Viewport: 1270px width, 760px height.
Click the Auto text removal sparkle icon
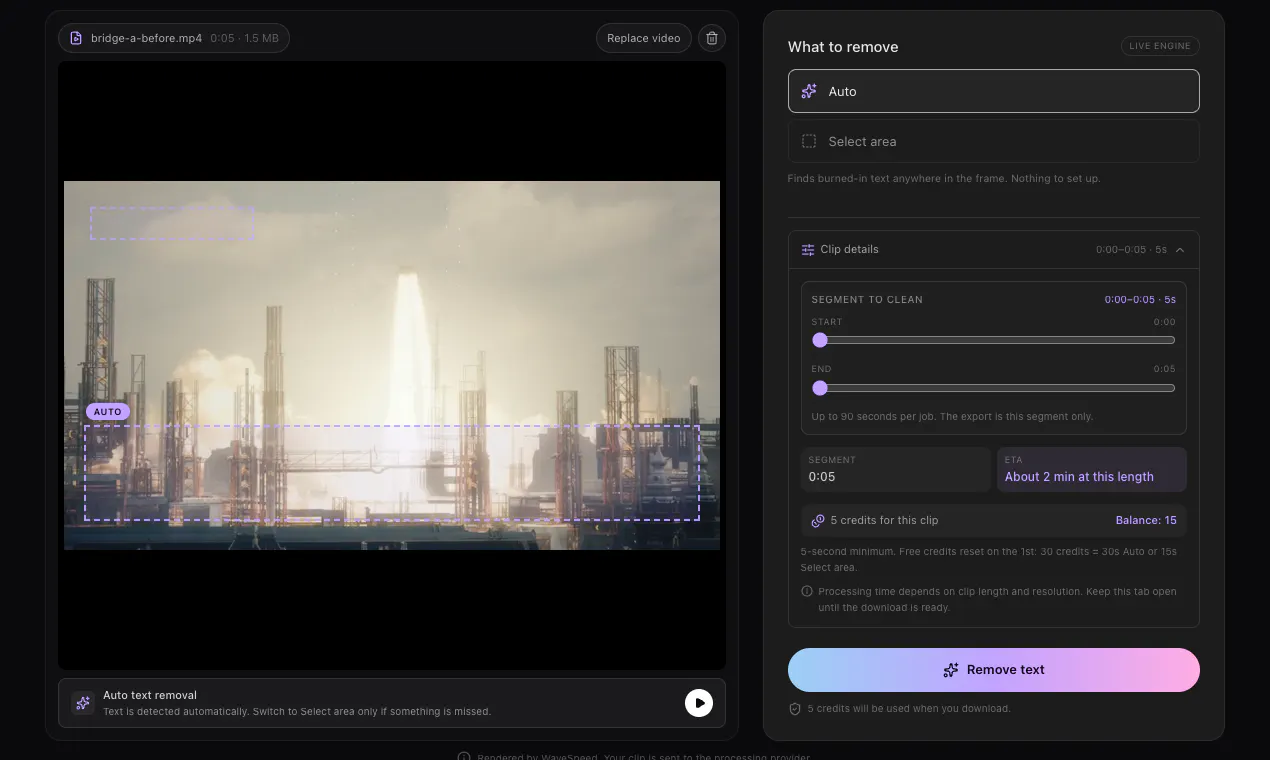(83, 703)
